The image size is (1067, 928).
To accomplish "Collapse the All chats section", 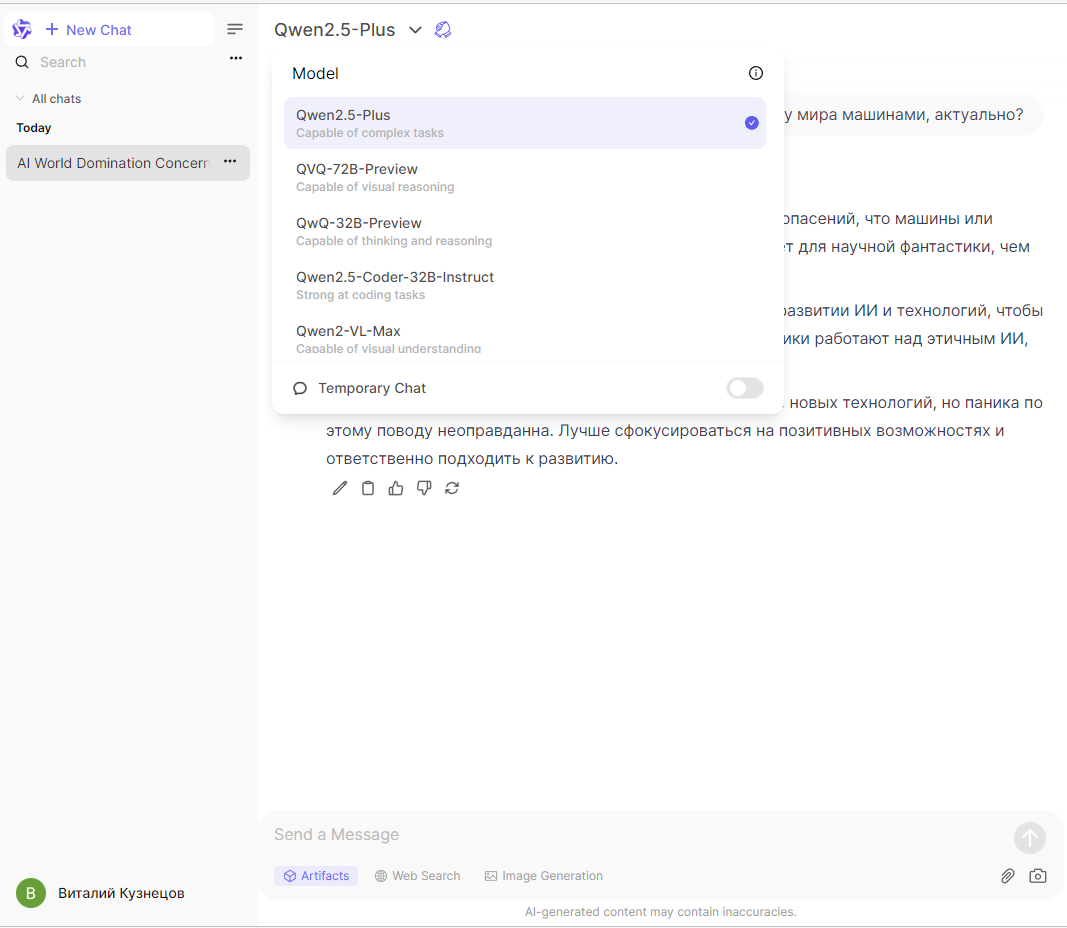I will coord(48,99).
